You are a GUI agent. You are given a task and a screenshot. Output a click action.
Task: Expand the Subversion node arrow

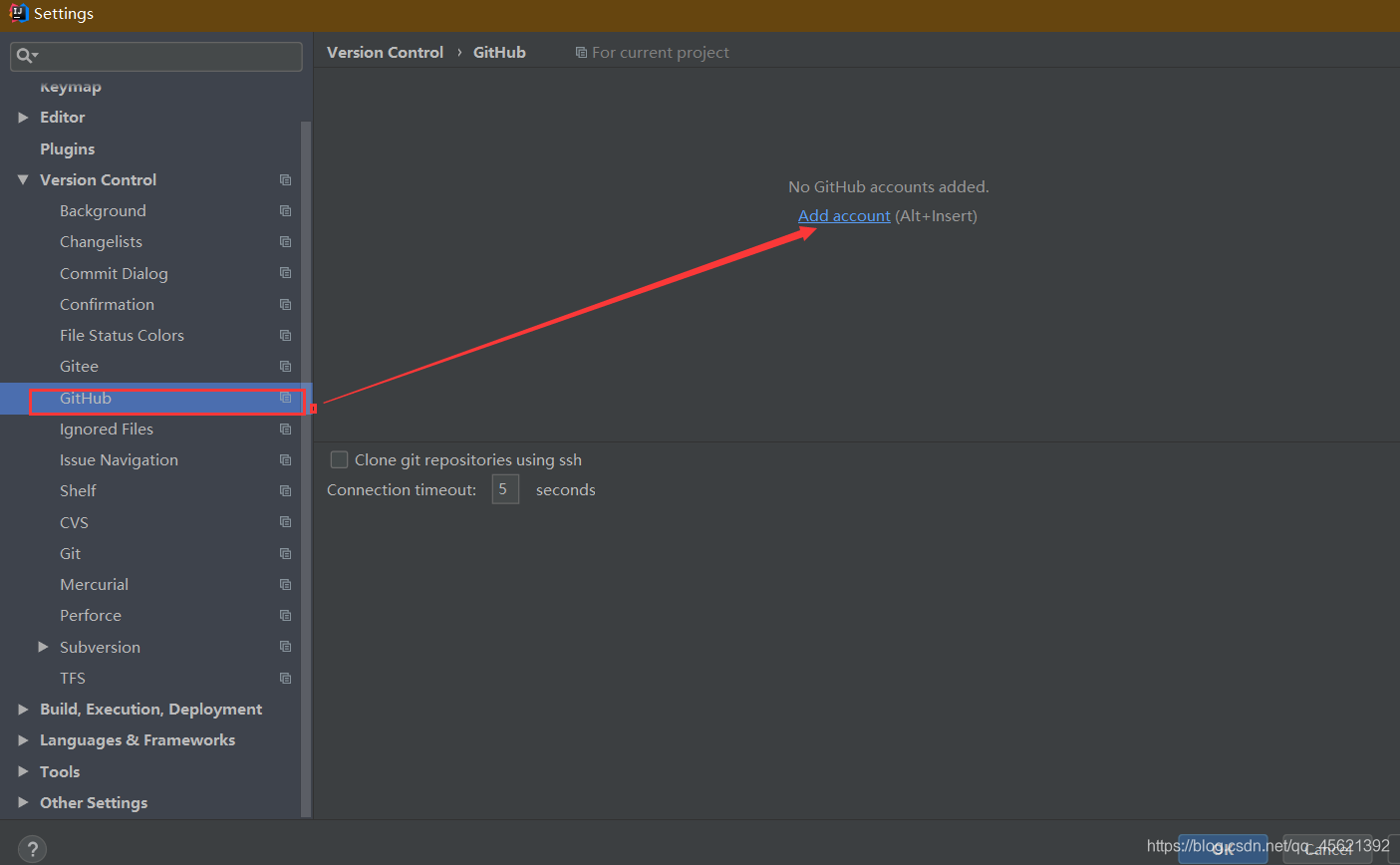43,647
